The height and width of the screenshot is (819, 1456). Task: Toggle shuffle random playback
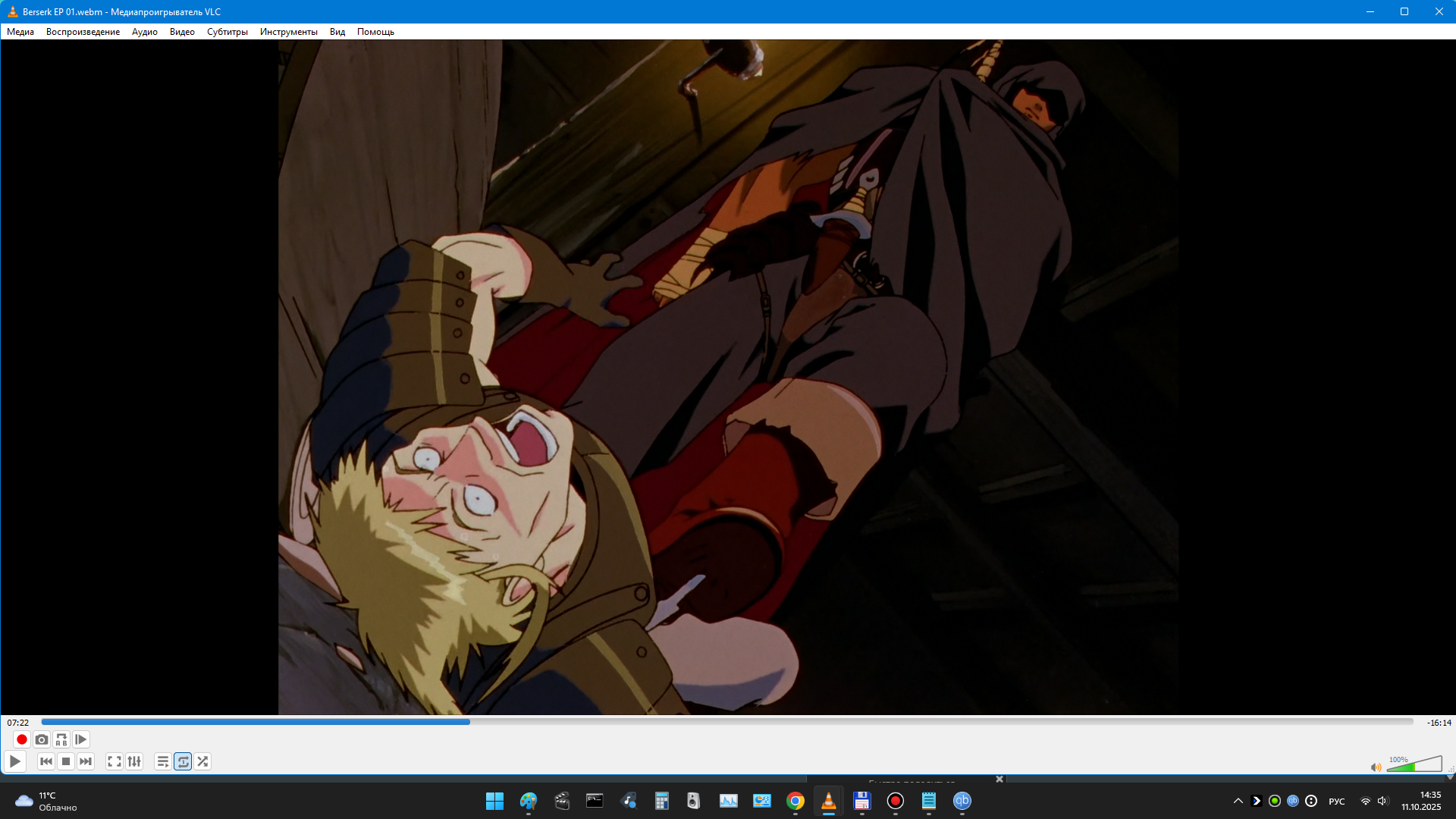(202, 761)
